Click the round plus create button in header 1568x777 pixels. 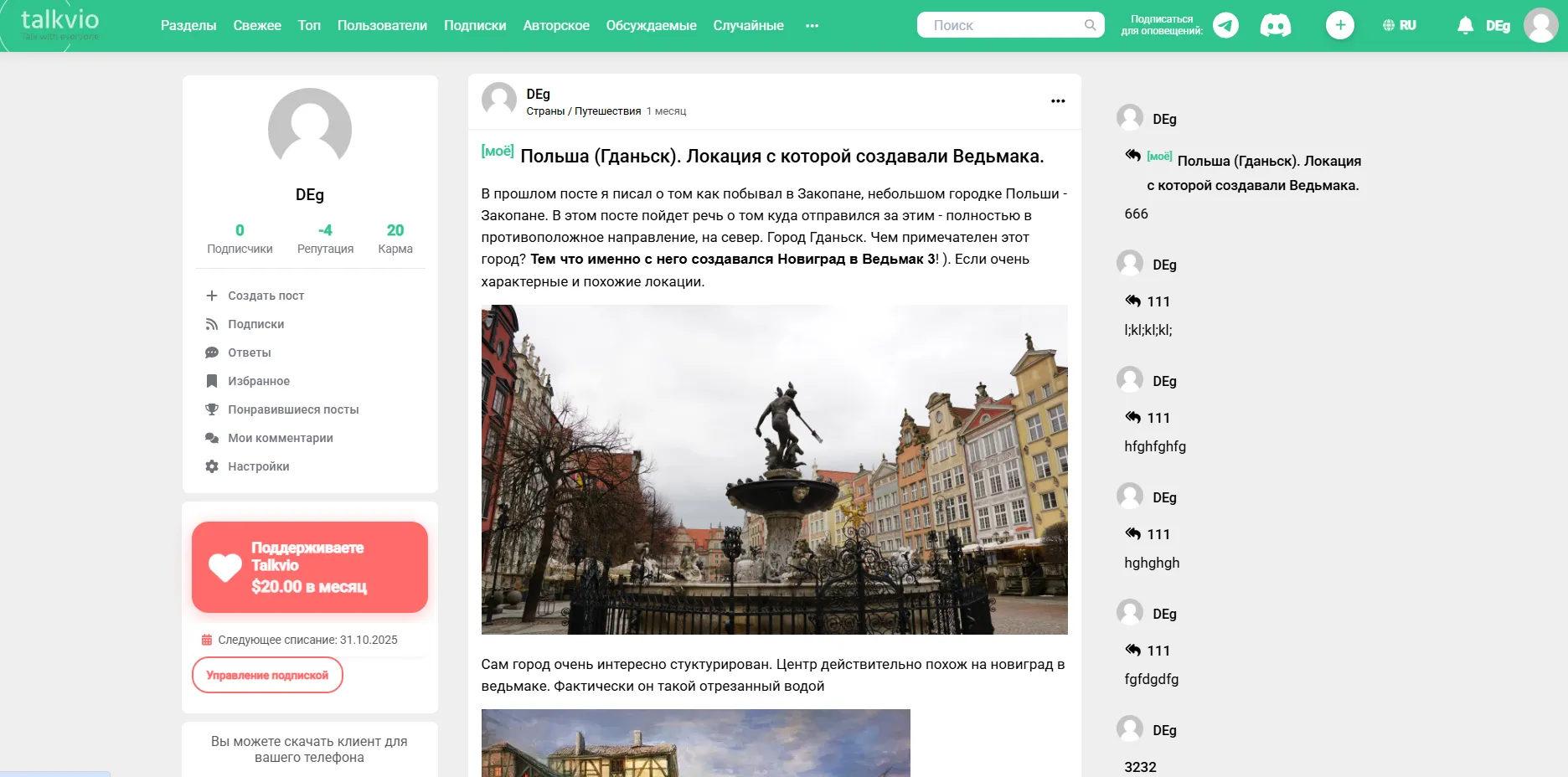(1340, 25)
